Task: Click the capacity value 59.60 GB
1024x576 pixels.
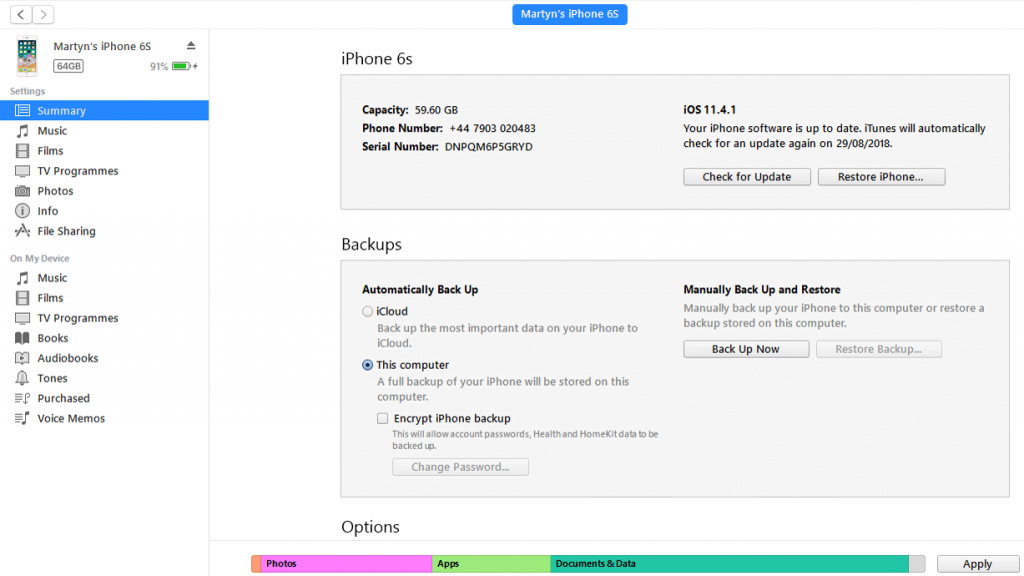Action: click(x=436, y=110)
